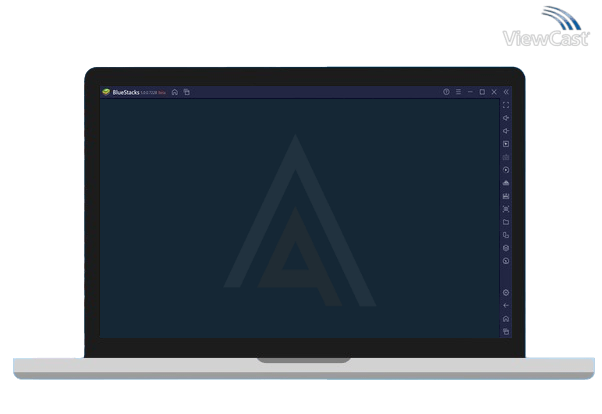Click the square play-arrow icon in sidebar
The height and width of the screenshot is (414, 602).
point(506,144)
